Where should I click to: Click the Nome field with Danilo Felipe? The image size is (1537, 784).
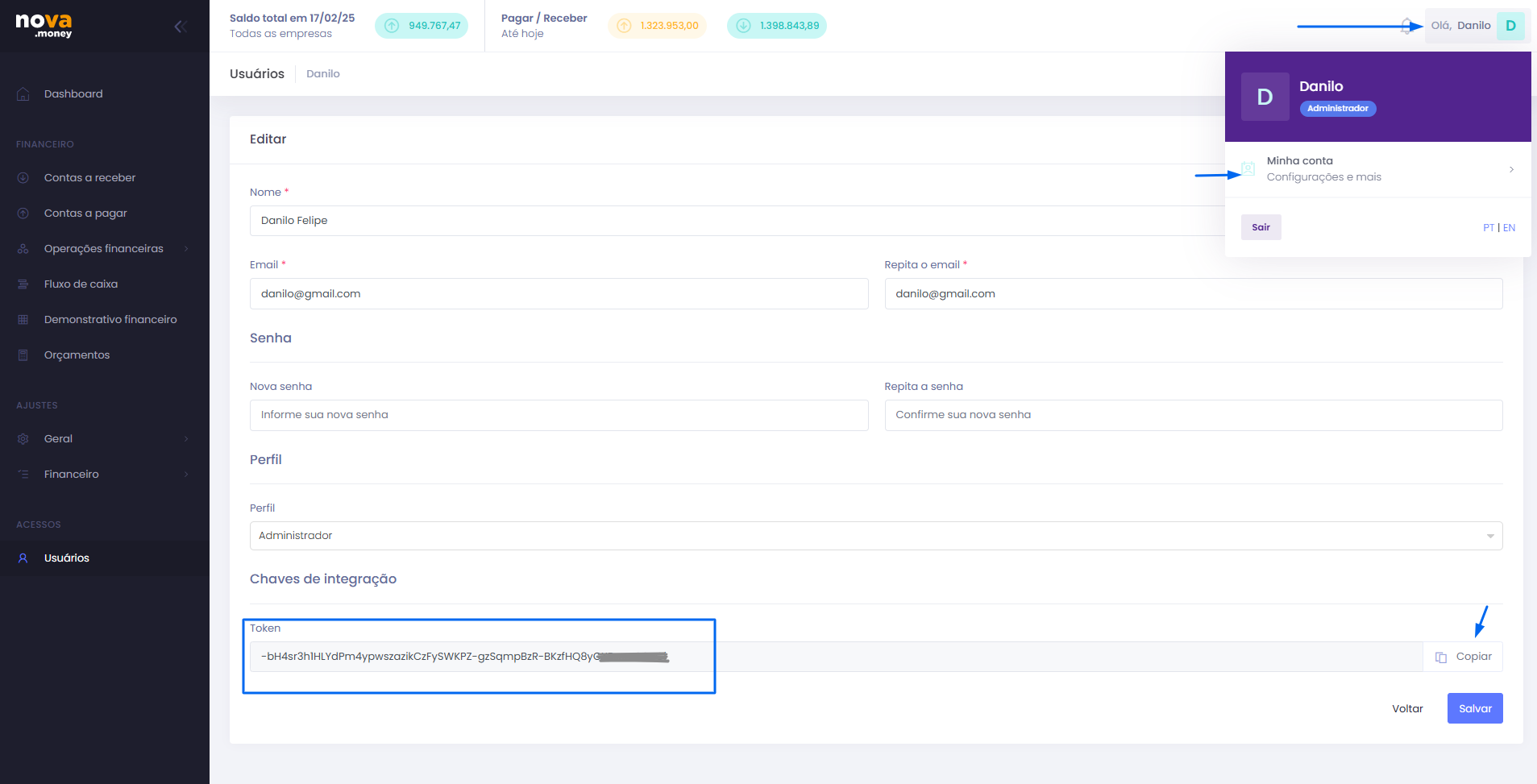point(737,221)
